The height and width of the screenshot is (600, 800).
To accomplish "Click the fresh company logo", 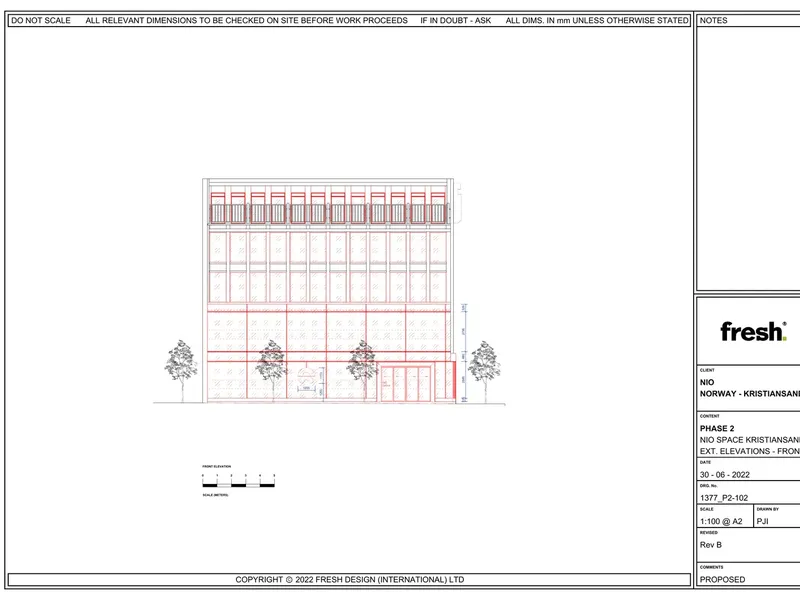I will click(x=753, y=332).
